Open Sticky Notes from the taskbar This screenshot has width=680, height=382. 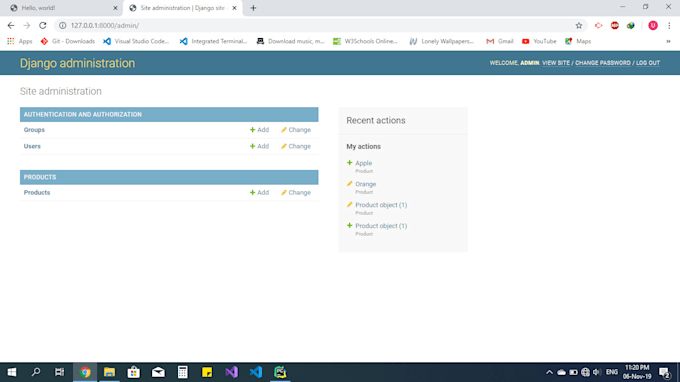[207, 372]
